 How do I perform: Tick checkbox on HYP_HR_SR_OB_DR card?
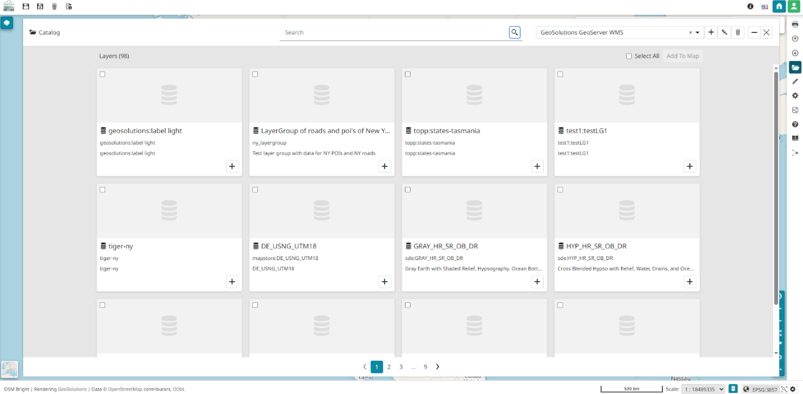(560, 190)
